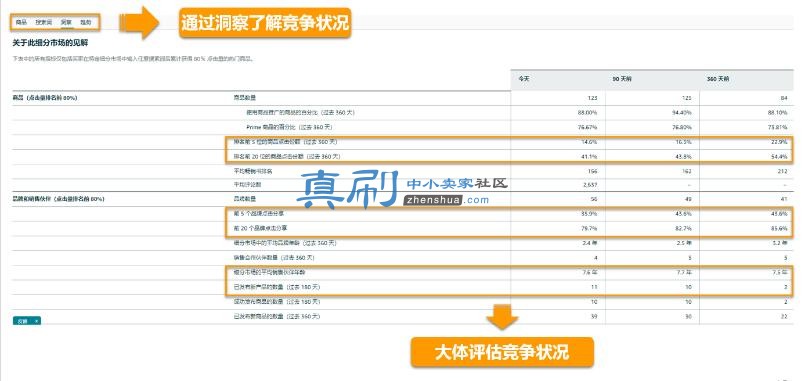Click the 14.6% cell
The width and height of the screenshot is (805, 381).
(590, 141)
